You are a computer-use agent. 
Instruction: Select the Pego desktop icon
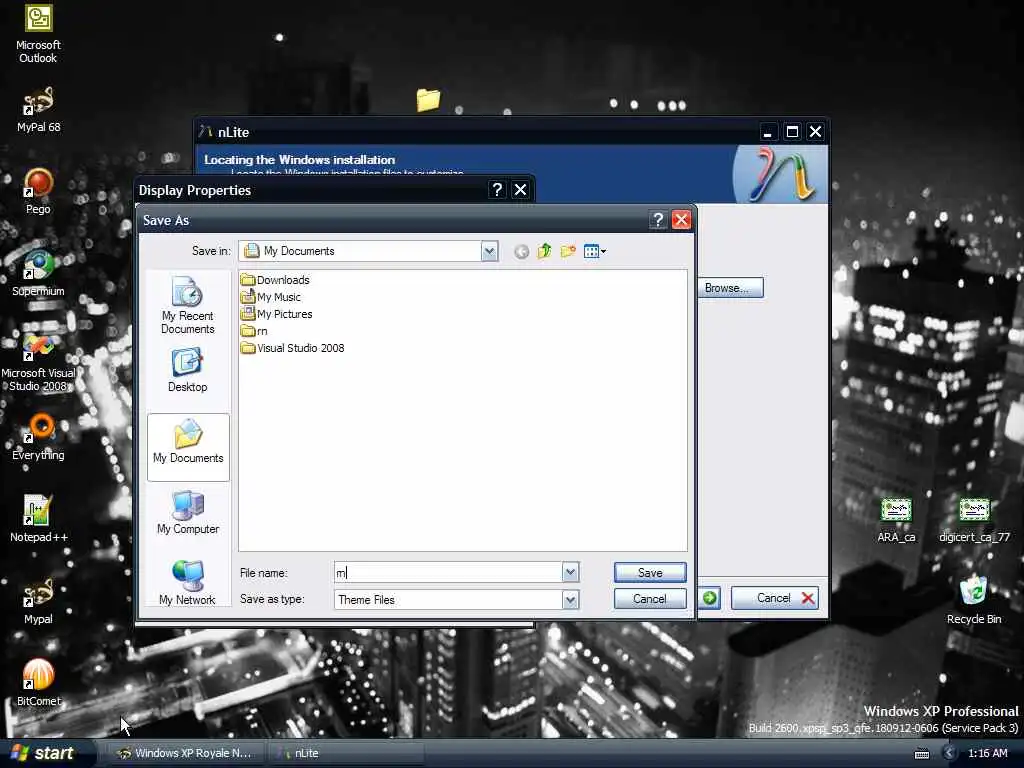(38, 192)
